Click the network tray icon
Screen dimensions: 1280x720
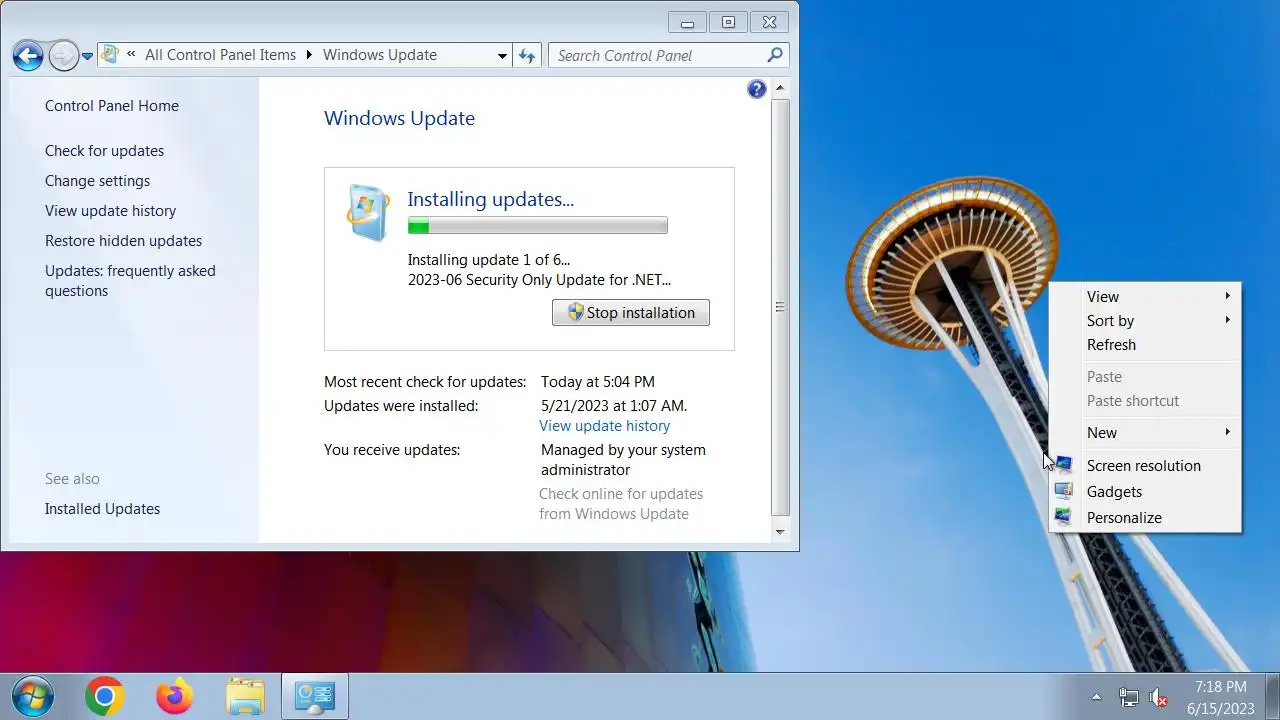1128,697
